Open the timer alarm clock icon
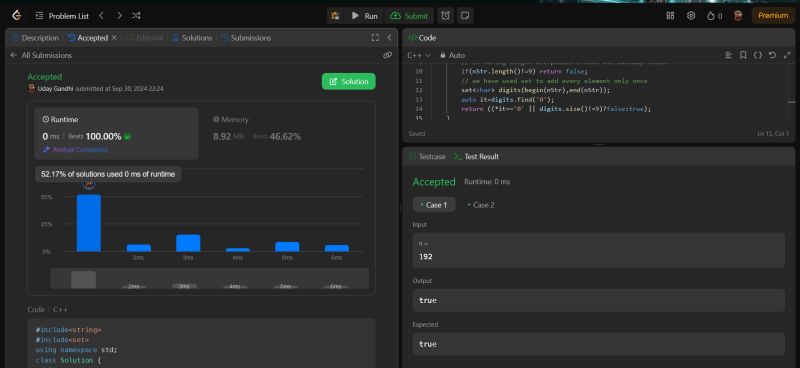 [445, 16]
